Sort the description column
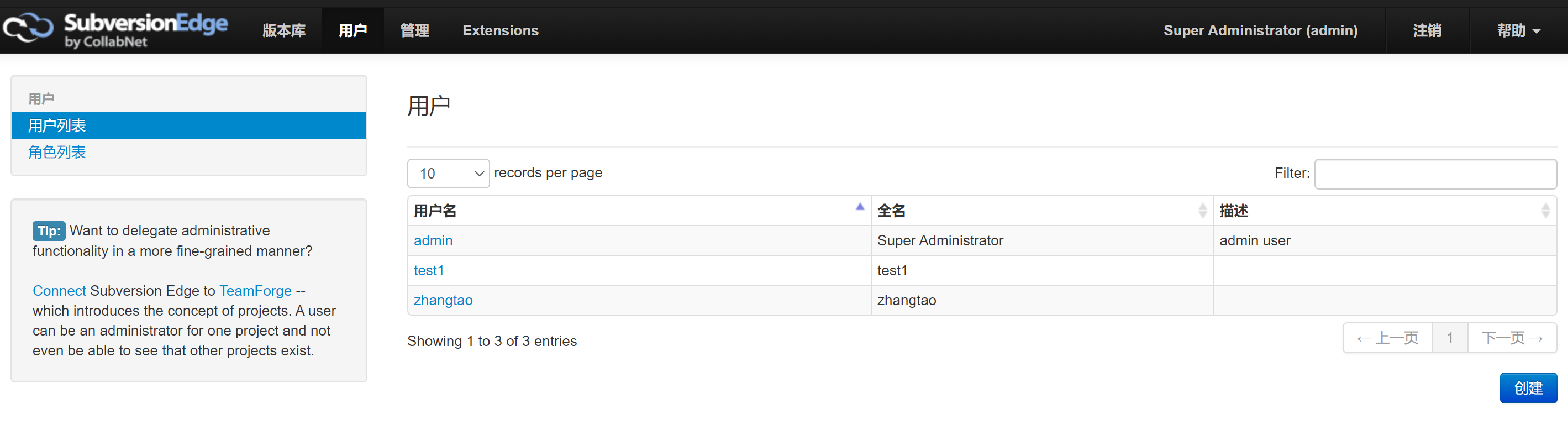 point(1545,211)
